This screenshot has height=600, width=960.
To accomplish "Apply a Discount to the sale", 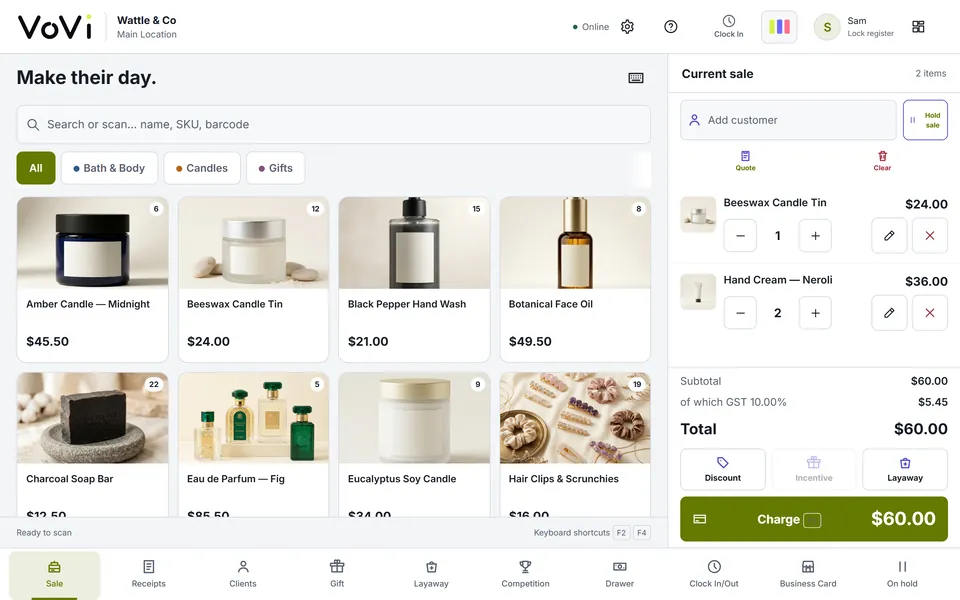I will pyautogui.click(x=722, y=469).
